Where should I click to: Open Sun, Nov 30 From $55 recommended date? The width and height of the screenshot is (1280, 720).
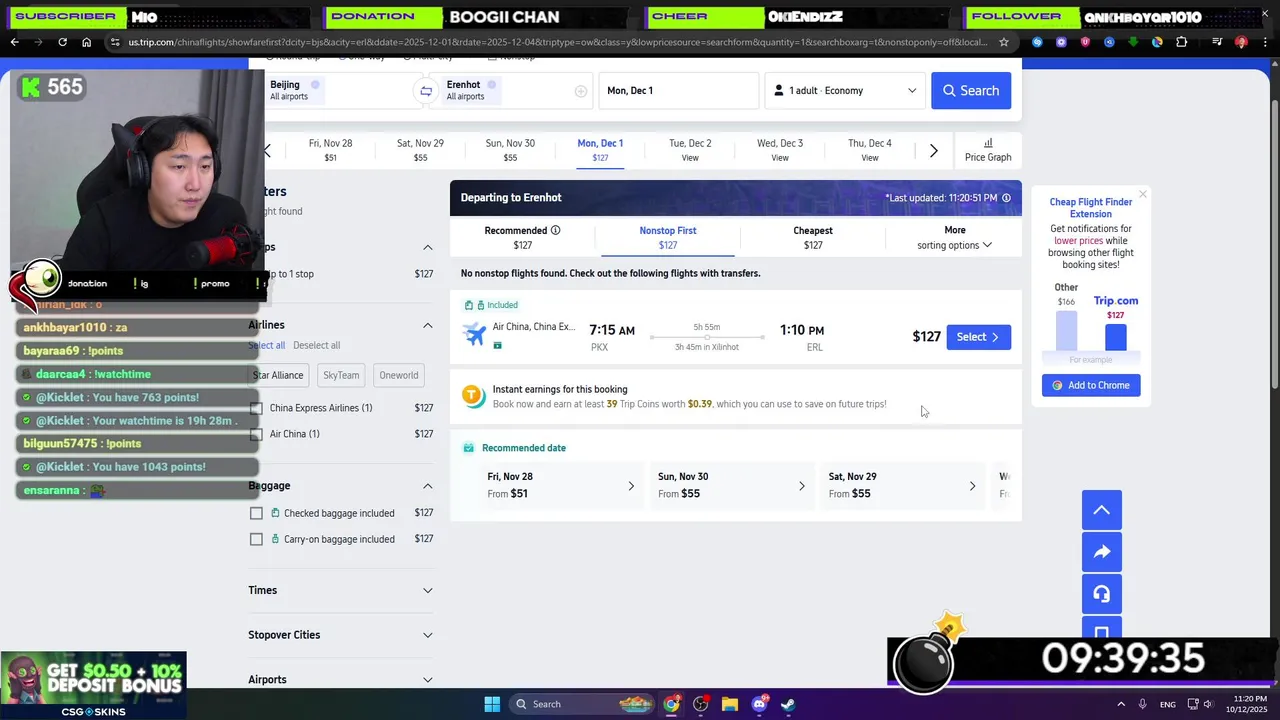[732, 485]
